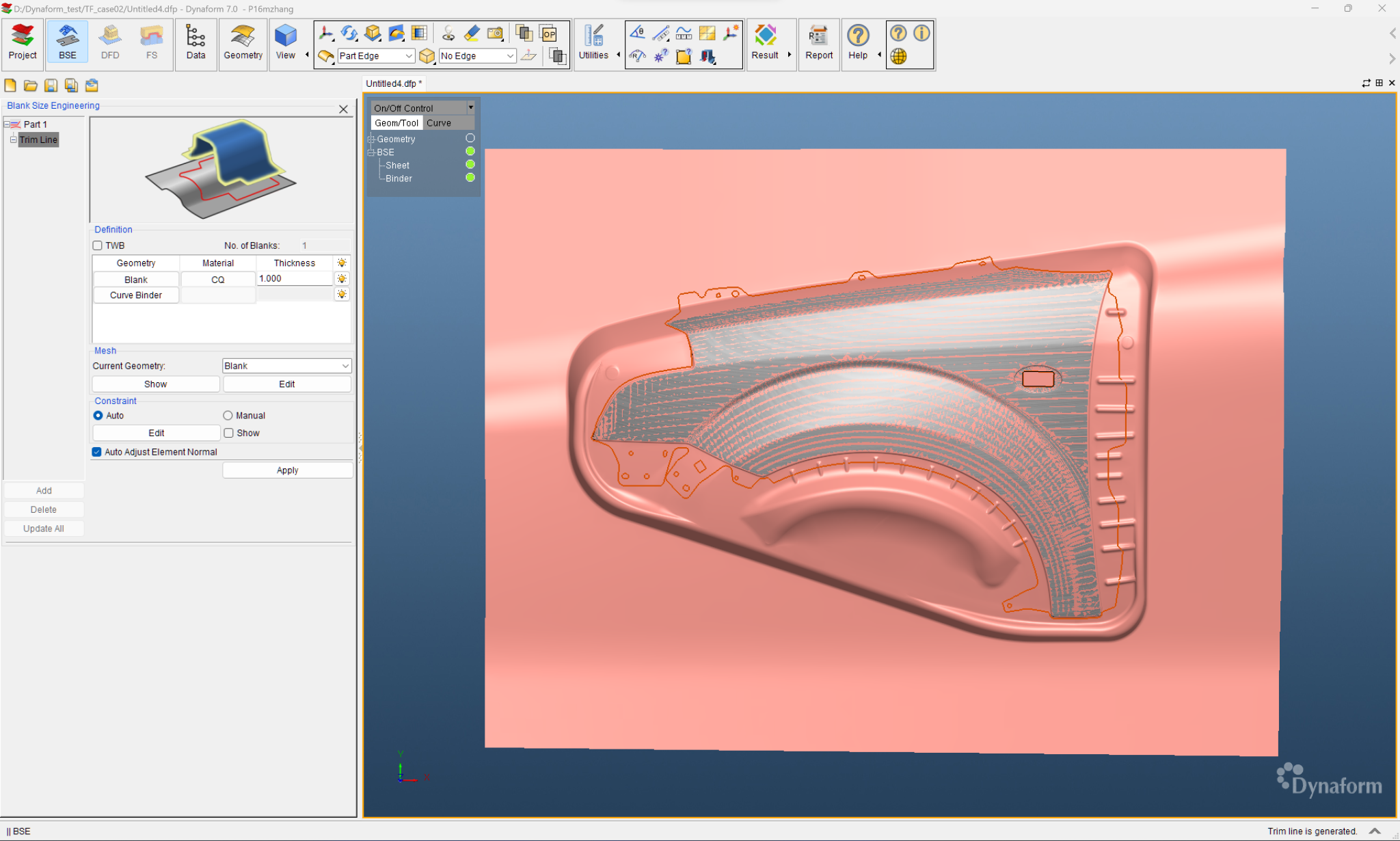Click the Thickness 1.000 input field
Image resolution: width=1400 pixels, height=841 pixels.
tap(295, 279)
